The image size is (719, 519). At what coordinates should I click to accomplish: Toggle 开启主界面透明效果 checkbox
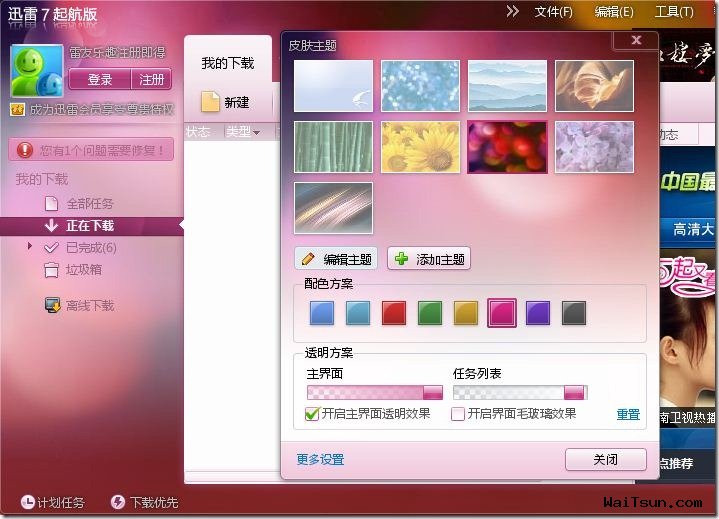click(x=312, y=414)
